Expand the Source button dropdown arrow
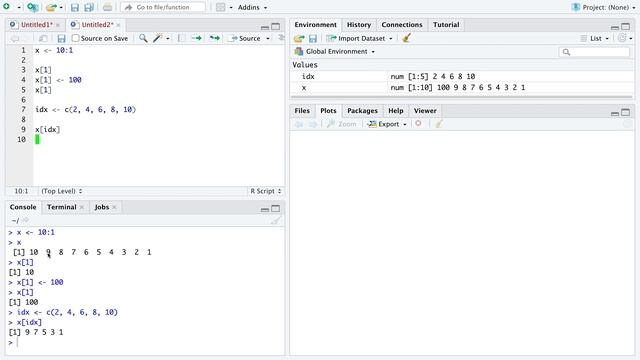This screenshot has height=360, width=640. coord(268,38)
